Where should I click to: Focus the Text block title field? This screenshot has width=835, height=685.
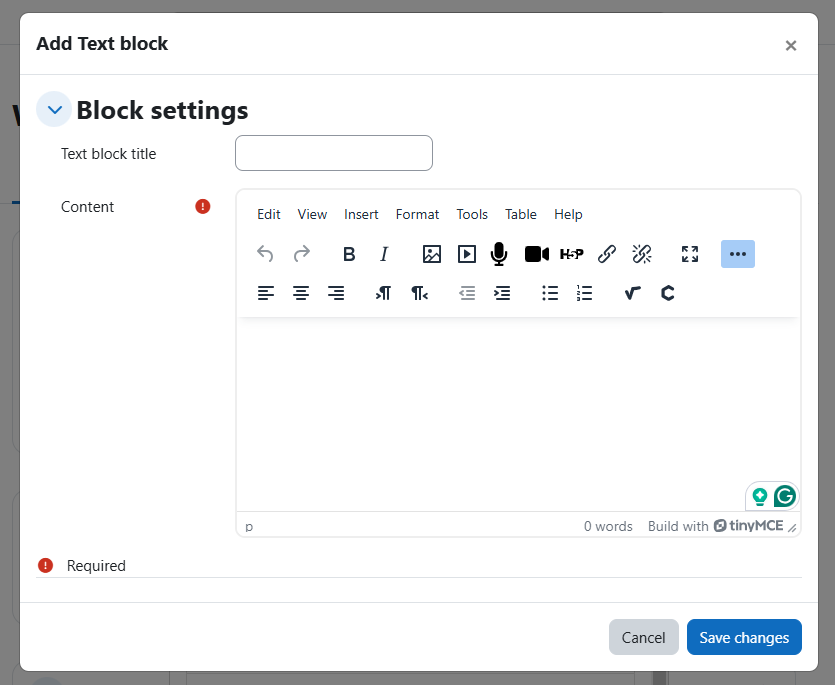(334, 153)
